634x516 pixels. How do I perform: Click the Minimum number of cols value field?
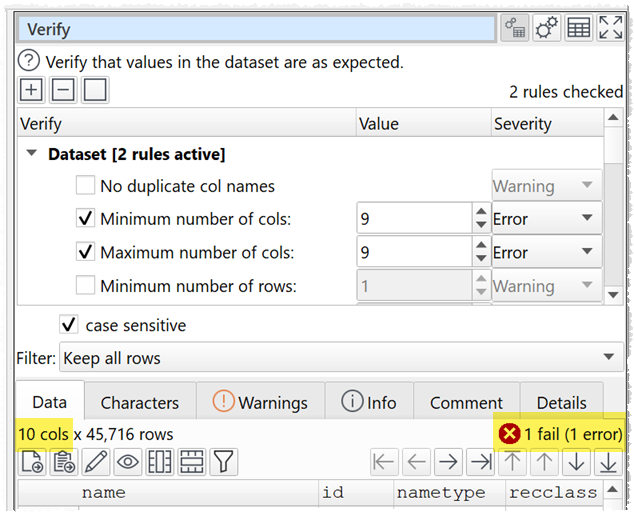[x=412, y=219]
